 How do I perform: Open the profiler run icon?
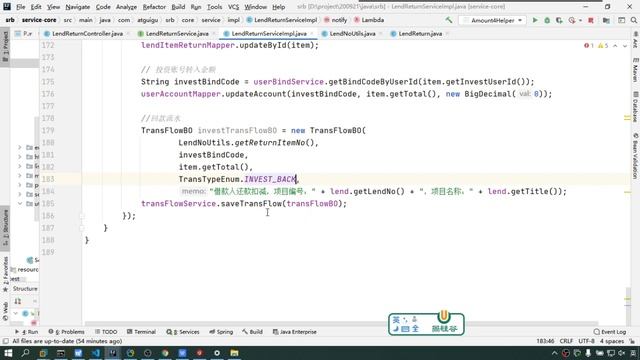[572, 20]
